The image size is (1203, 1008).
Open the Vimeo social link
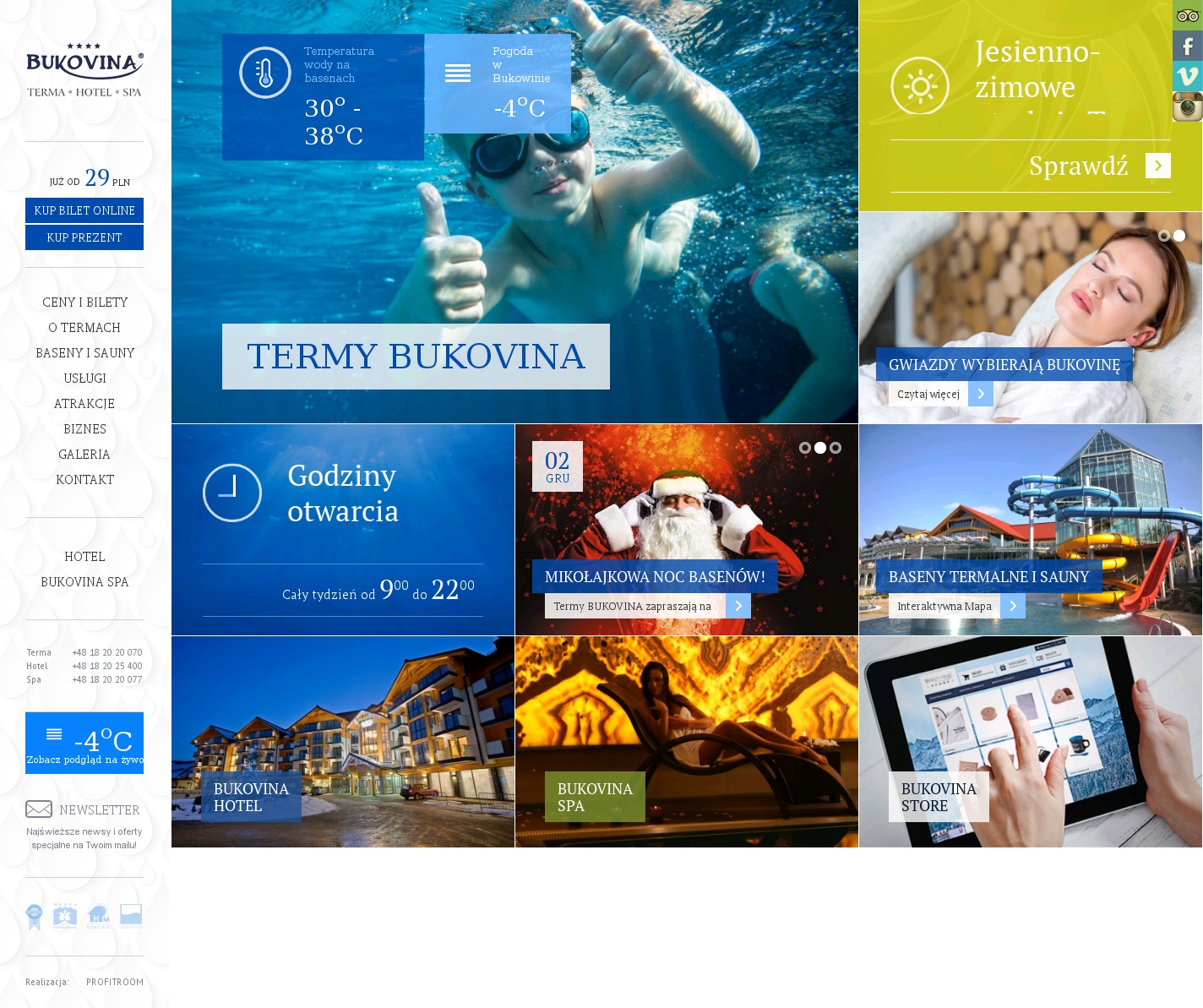point(1187,76)
